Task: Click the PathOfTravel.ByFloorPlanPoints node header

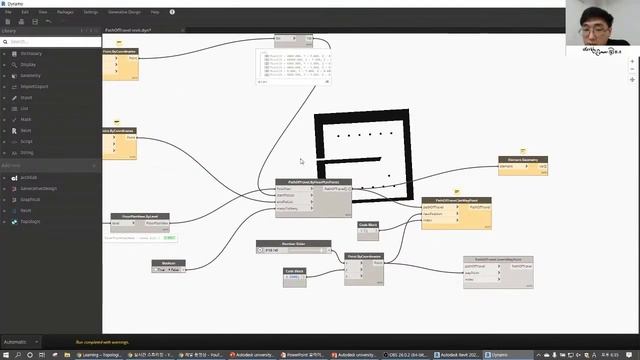Action: pos(313,182)
